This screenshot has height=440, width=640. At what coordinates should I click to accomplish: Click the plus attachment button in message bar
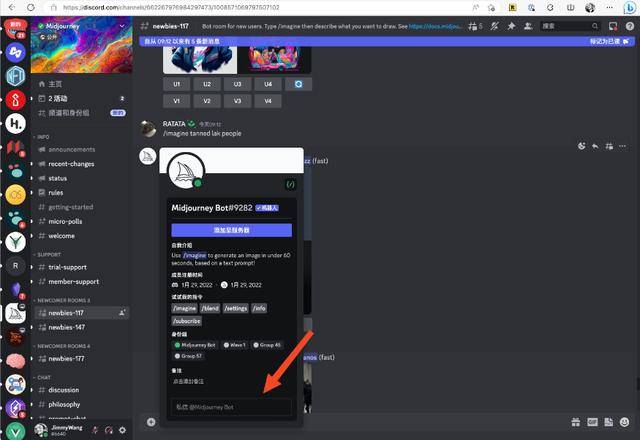tap(151, 422)
